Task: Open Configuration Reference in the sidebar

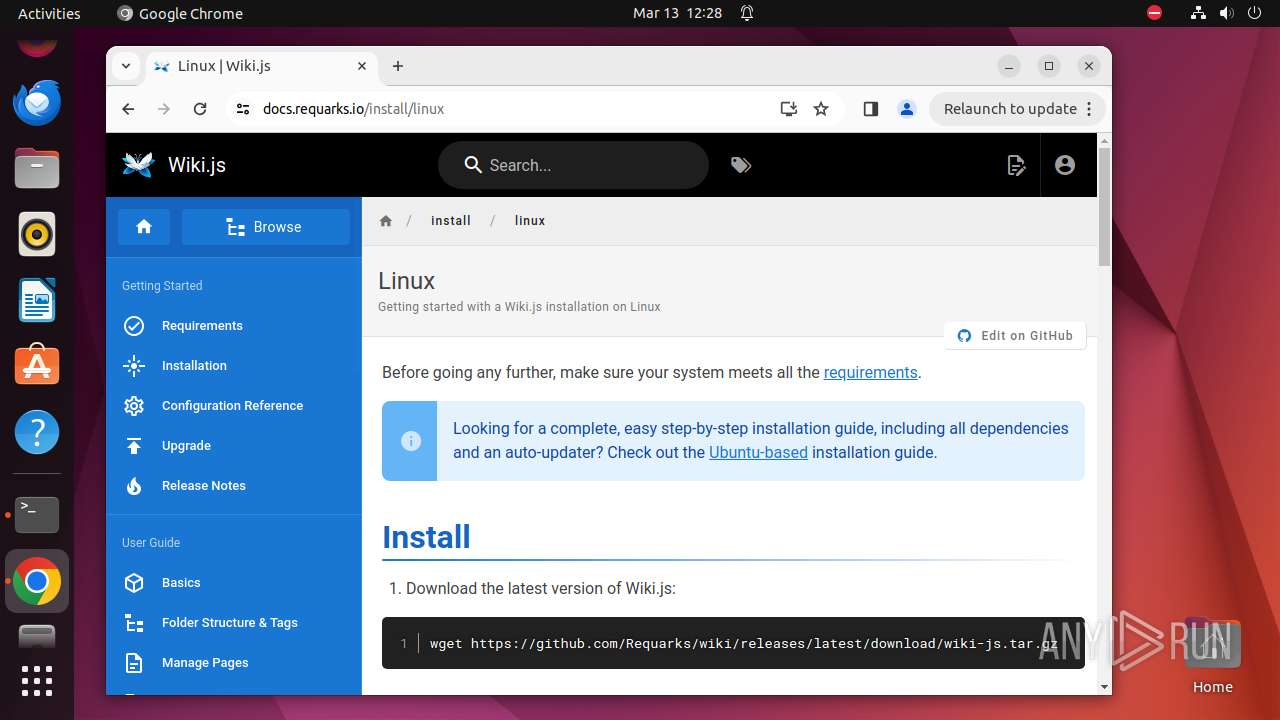Action: tap(232, 406)
